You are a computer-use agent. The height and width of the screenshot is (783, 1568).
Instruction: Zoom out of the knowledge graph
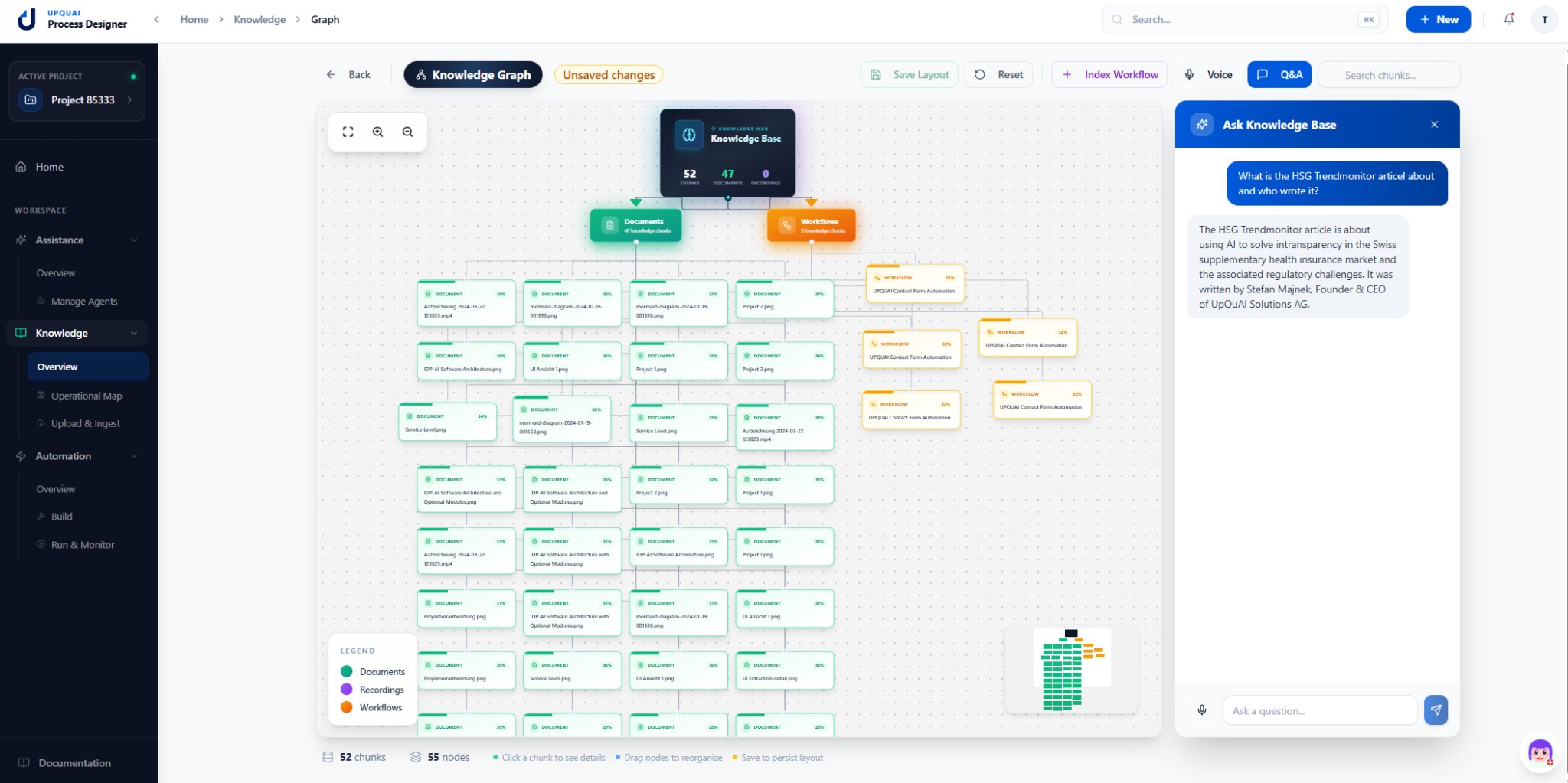click(x=407, y=132)
